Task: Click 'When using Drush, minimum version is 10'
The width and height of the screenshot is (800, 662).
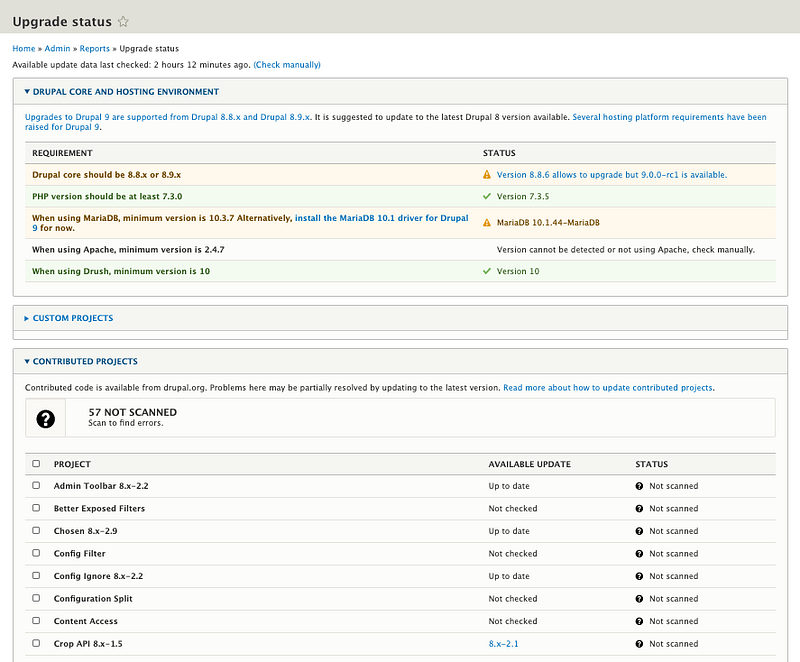Action: point(121,271)
